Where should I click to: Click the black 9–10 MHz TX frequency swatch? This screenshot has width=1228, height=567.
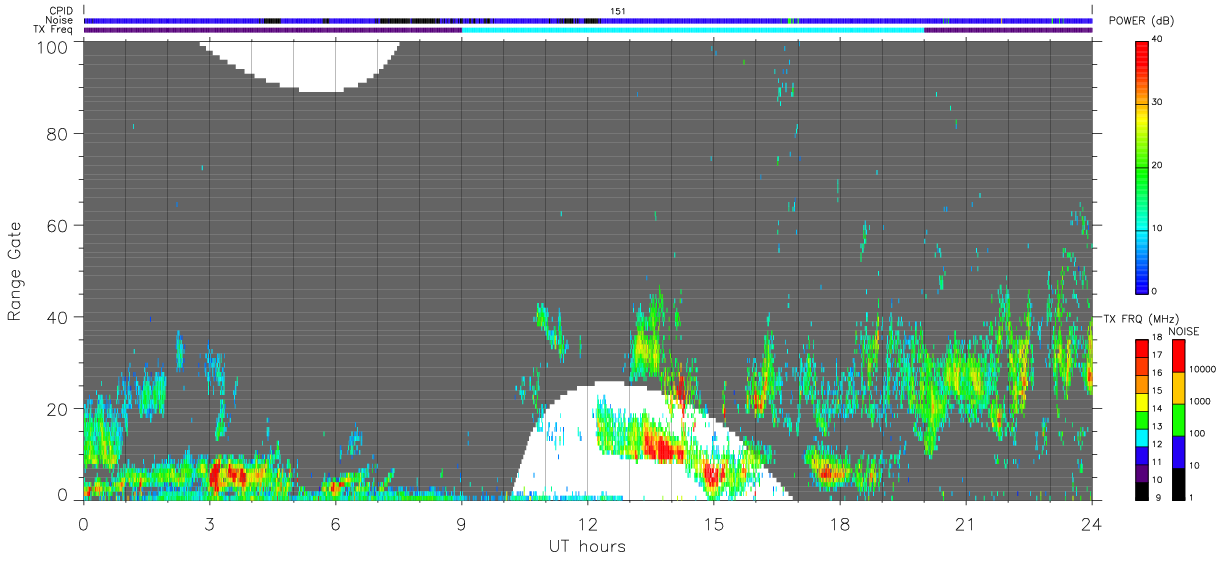(x=1141, y=491)
